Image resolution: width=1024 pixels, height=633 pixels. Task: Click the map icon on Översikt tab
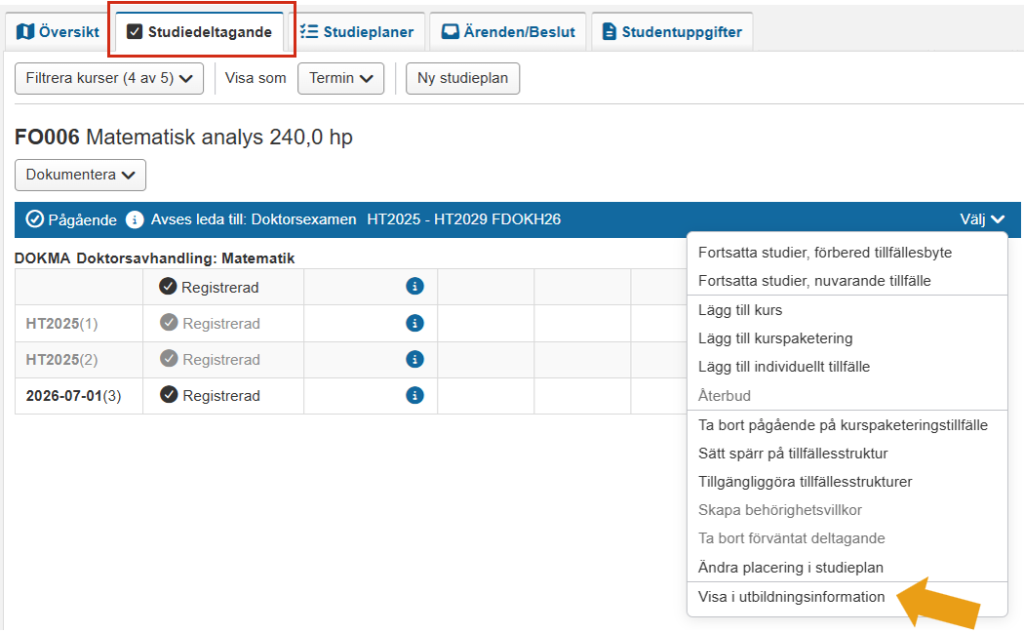(x=25, y=31)
